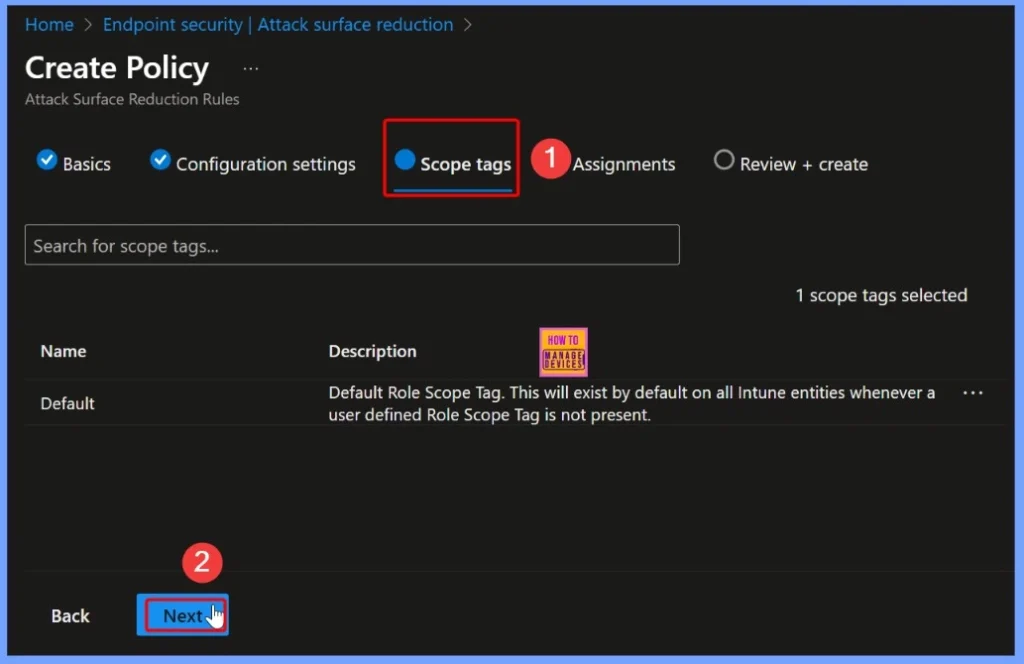Click the red number 2 badge
The width and height of the screenshot is (1024, 664).
(201, 562)
